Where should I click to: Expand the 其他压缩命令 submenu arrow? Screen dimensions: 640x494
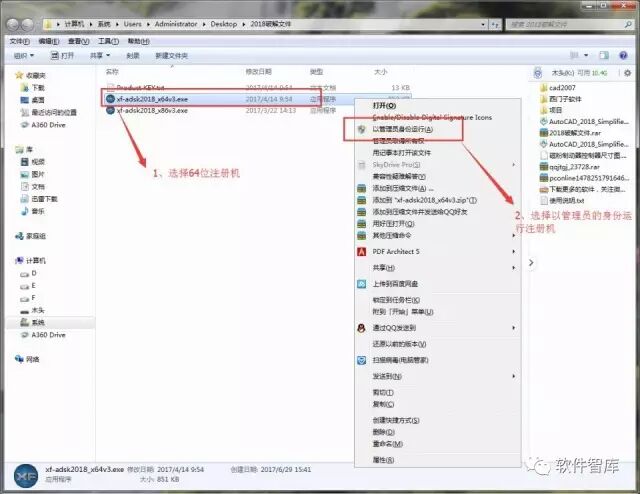click(513, 236)
